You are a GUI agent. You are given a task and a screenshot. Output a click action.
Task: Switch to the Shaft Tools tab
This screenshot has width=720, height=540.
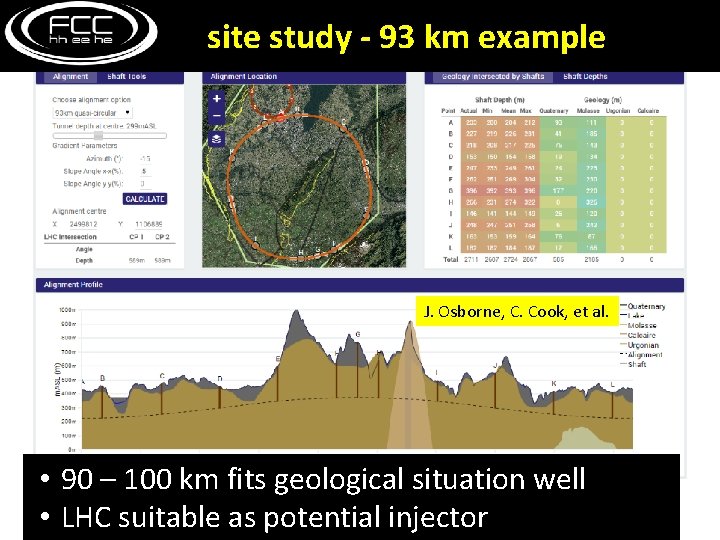(127, 77)
